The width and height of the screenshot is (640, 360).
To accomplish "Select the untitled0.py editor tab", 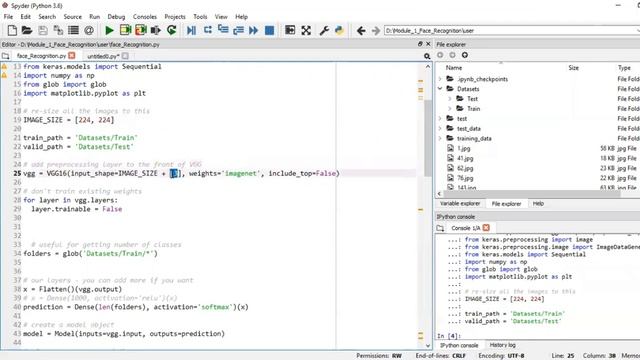I will (103, 56).
